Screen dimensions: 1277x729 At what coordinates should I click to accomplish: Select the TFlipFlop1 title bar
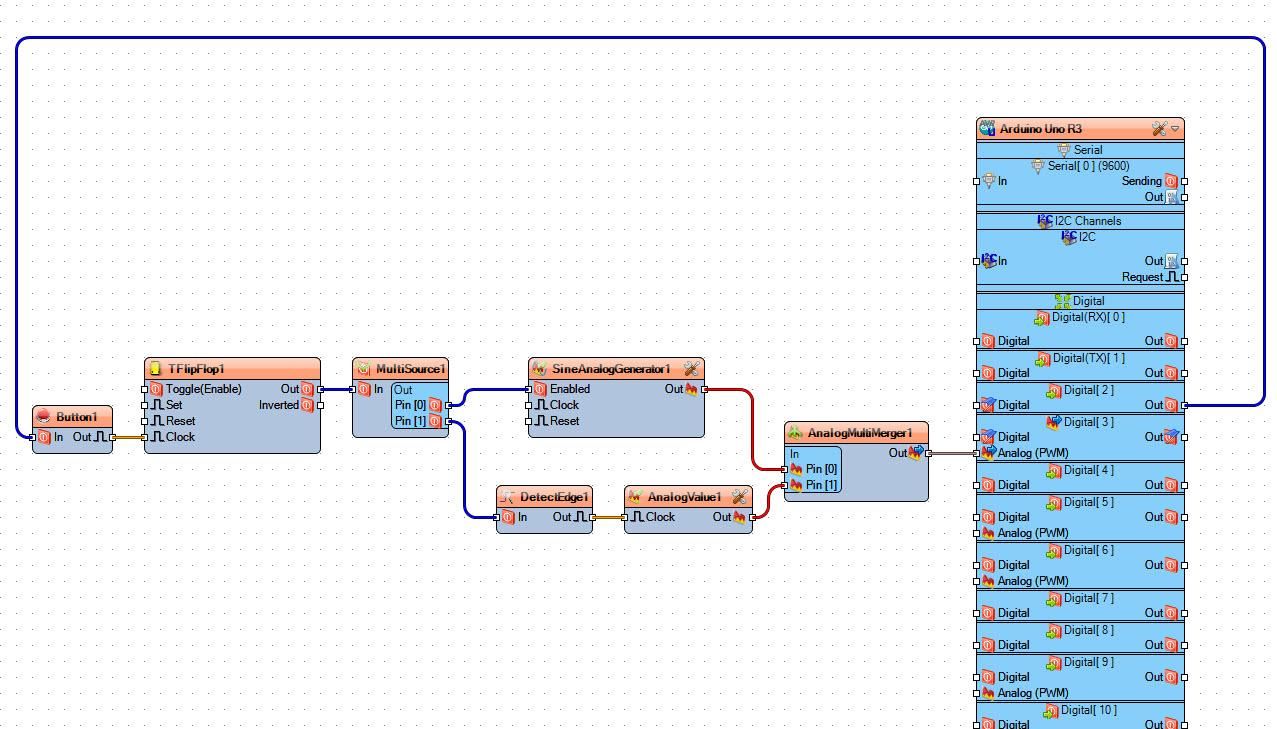click(x=233, y=369)
